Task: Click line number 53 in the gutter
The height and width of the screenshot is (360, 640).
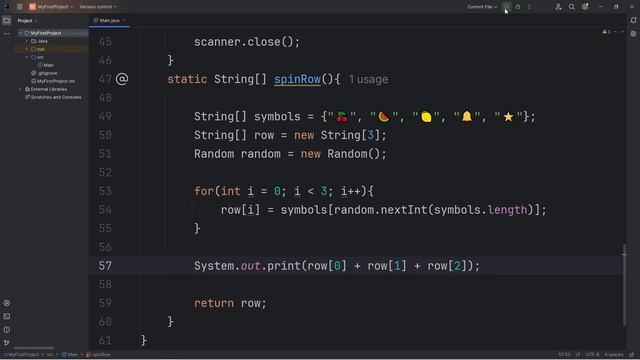Action: [105, 191]
